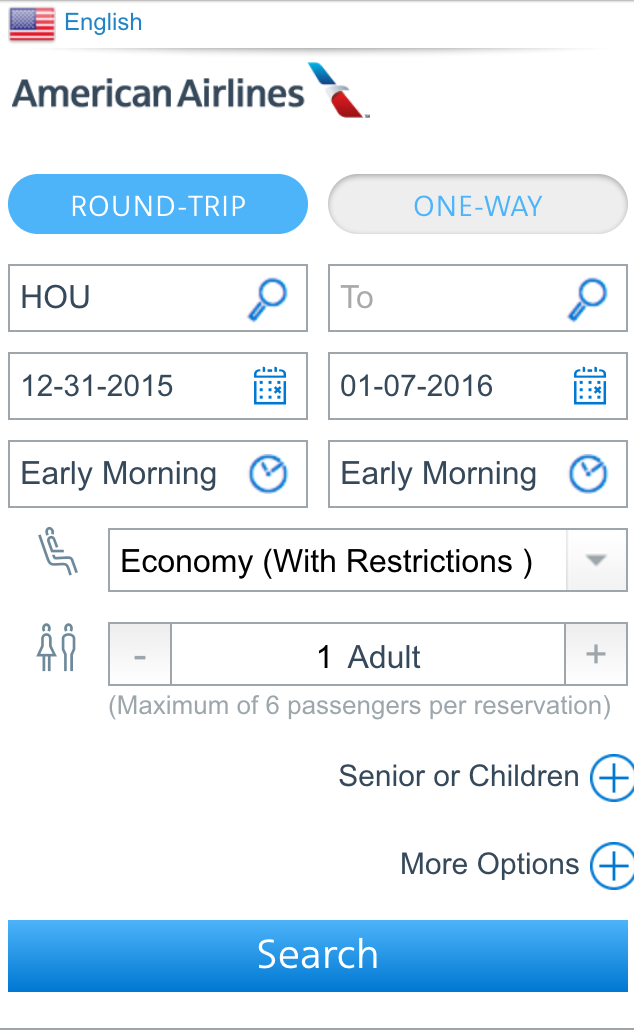Screen dimensions: 634x1030
Task: Click the return time clock icon
Action: 588,473
